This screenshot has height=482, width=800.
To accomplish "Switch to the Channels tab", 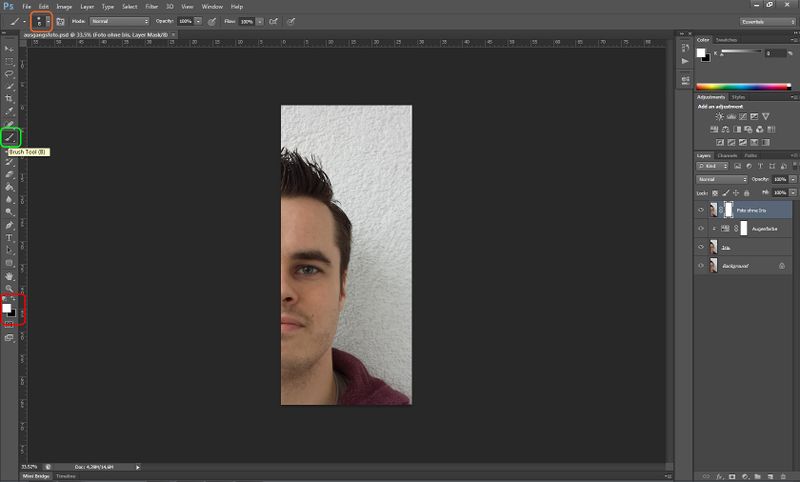I will tap(728, 156).
